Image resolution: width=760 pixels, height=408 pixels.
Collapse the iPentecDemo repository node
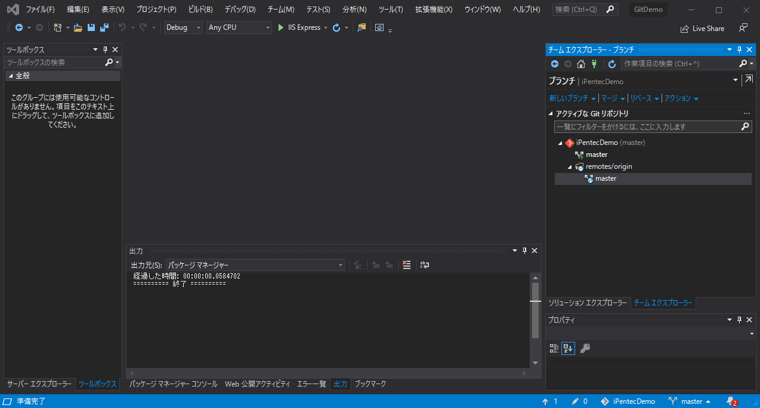pyautogui.click(x=560, y=143)
